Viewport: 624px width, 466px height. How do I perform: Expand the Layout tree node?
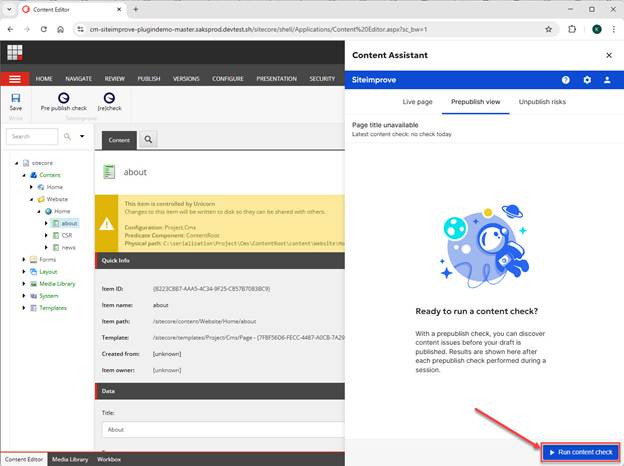click(x=24, y=272)
